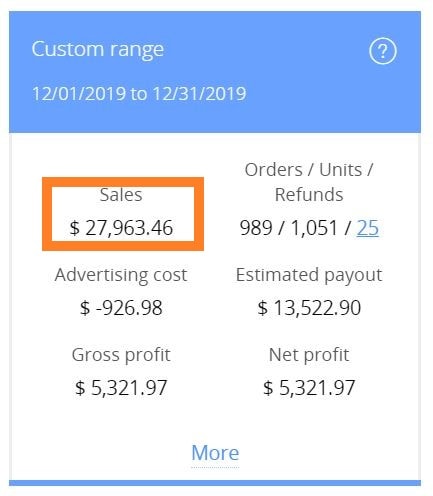Click the blue card header area

pyautogui.click(x=215, y=72)
